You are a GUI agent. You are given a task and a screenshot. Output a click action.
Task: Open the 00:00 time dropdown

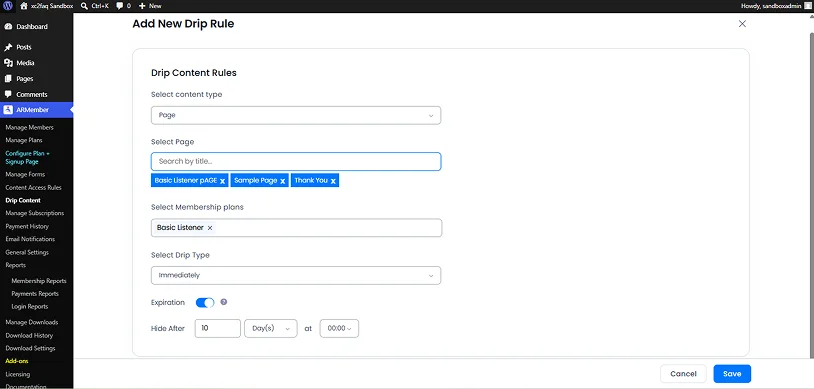tap(339, 329)
